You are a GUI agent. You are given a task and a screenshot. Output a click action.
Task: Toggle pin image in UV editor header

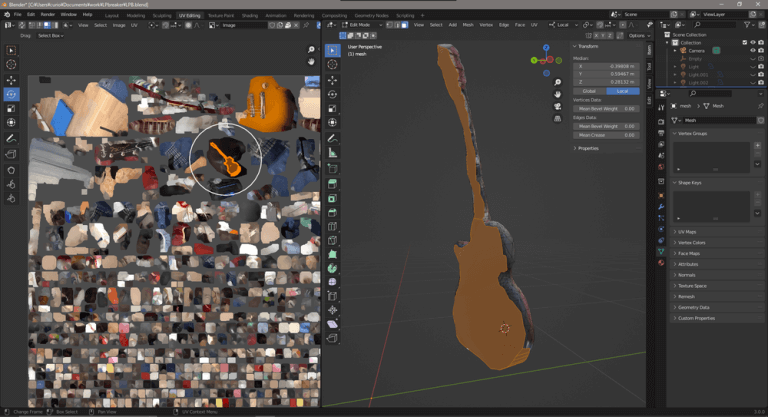[x=306, y=25]
